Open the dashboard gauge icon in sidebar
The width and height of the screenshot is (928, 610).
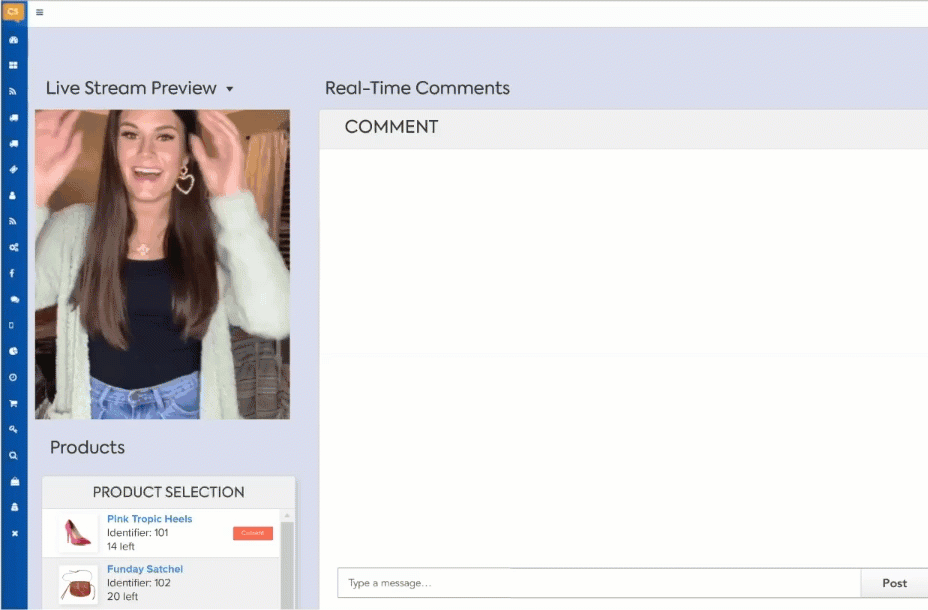coord(14,40)
